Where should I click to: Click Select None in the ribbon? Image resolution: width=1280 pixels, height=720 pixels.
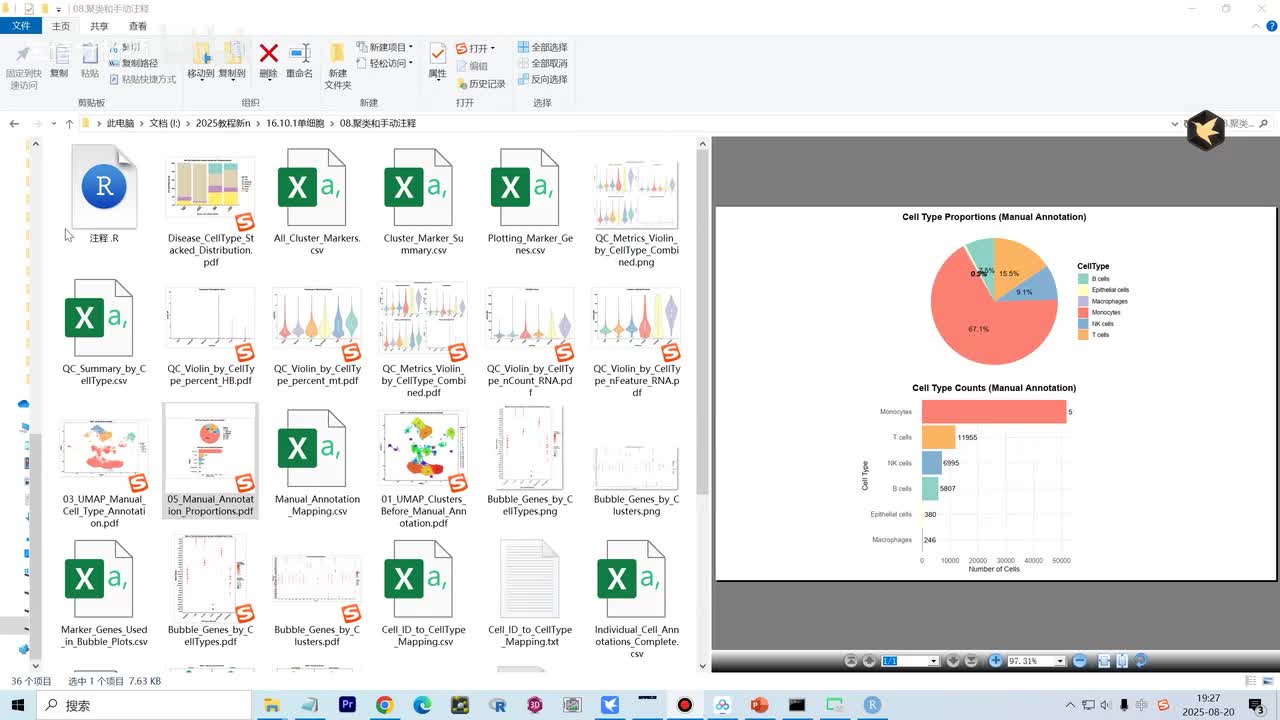coord(543,63)
